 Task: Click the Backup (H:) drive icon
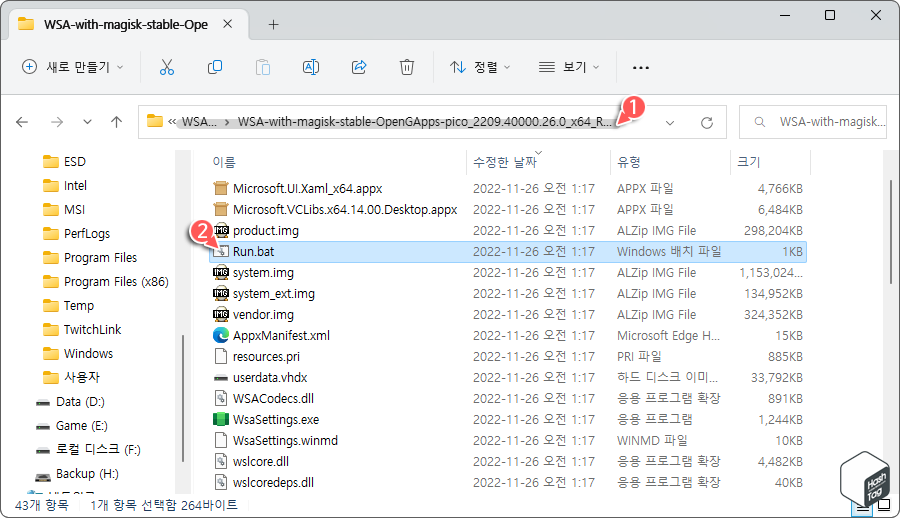[43, 475]
